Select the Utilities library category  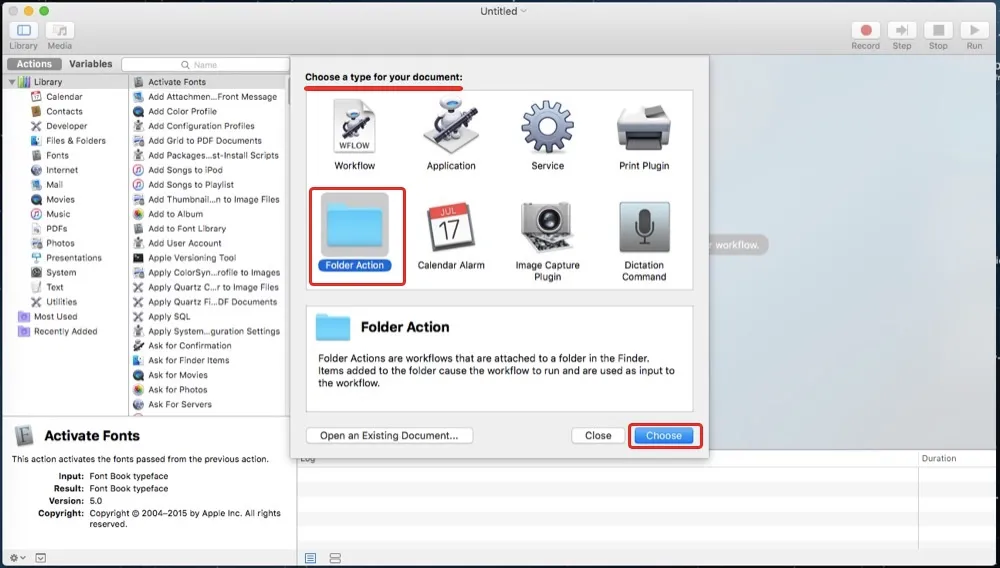tap(61, 302)
